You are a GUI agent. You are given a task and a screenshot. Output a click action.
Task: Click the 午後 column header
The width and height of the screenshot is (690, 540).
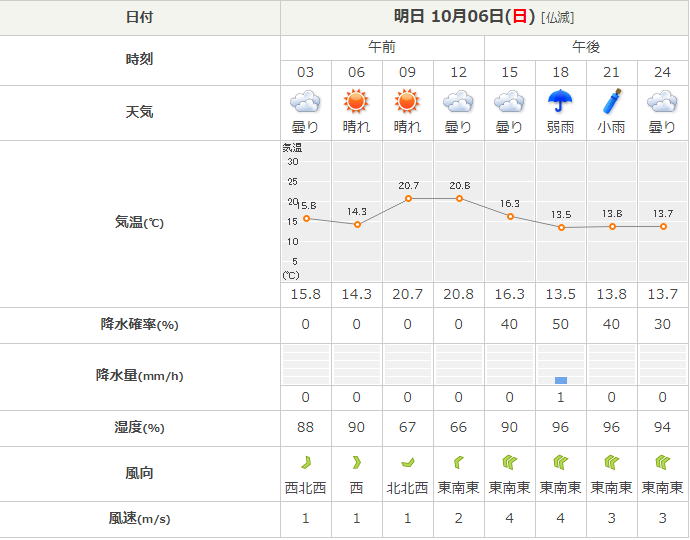(586, 47)
